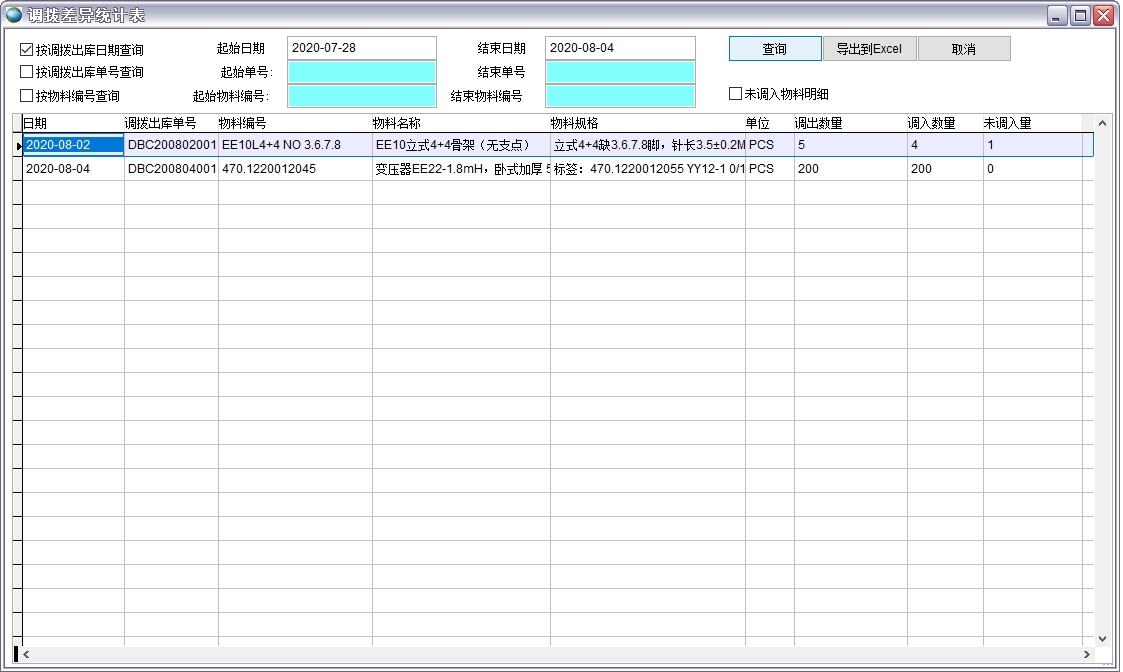Screen dimensions: 1123x672
Task: Click the row indicator arrow of first row
Action: (x=18, y=146)
